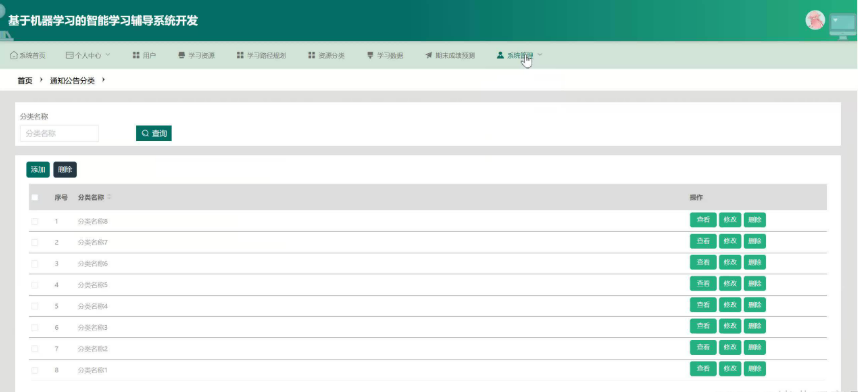Tick the select-all checkbox in the table header
Viewport: 858px width, 392px height.
tap(35, 197)
